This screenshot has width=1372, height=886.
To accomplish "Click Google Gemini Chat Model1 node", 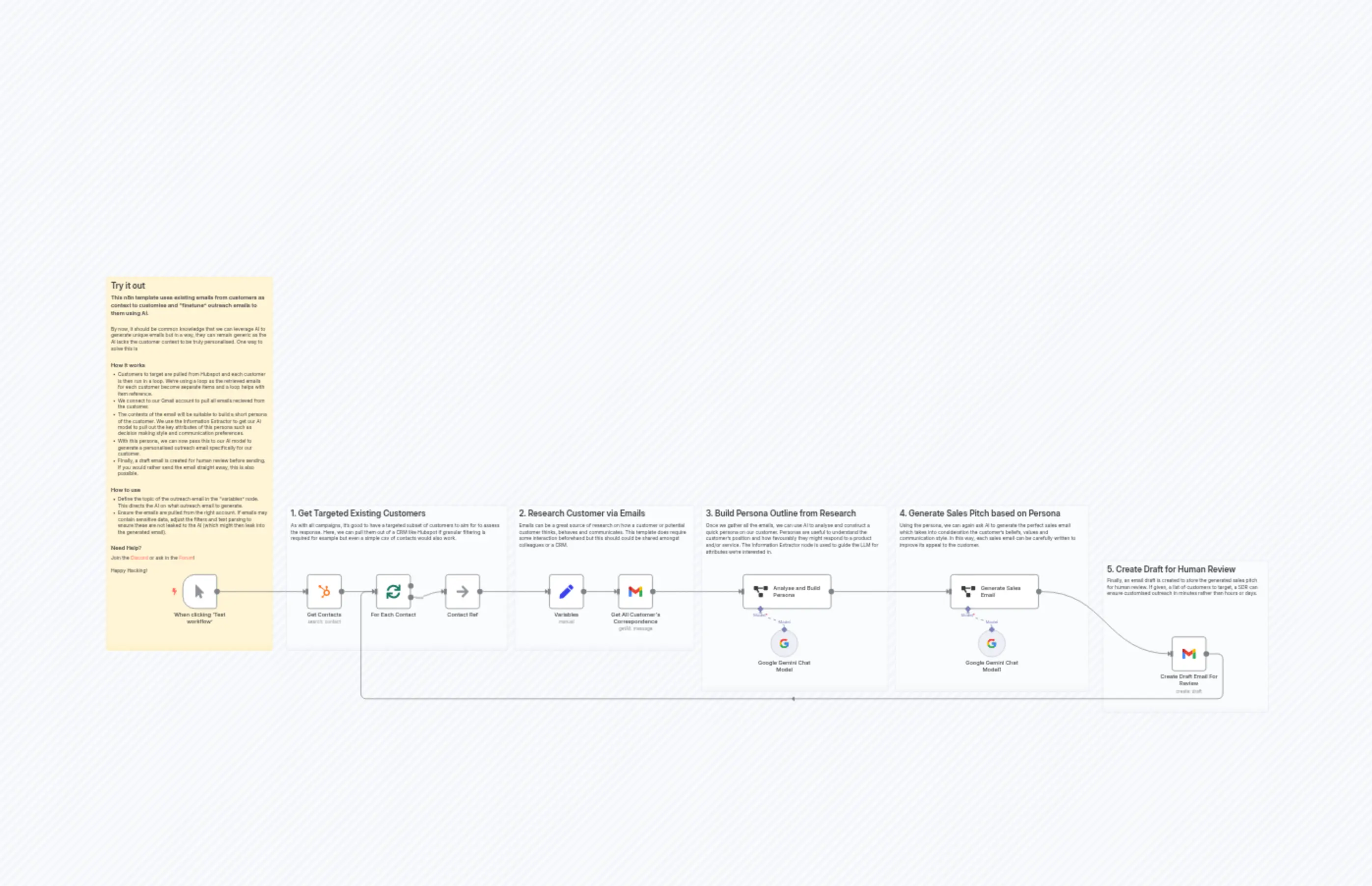I will click(991, 643).
